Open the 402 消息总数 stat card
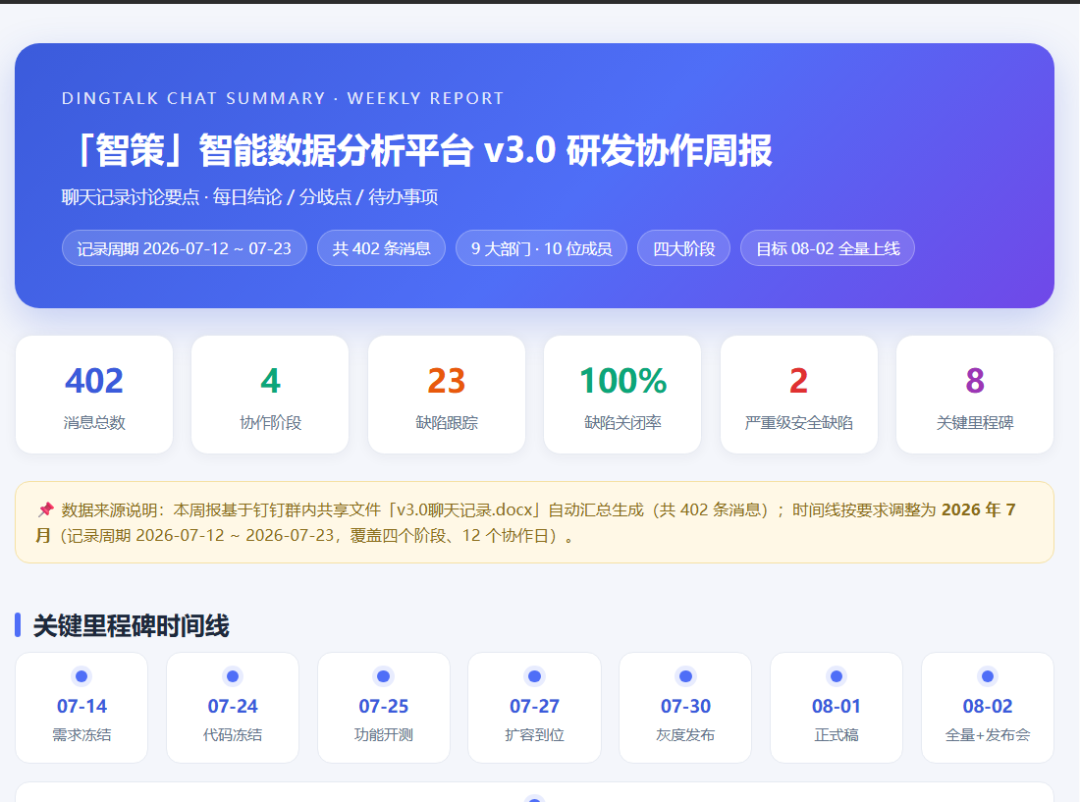This screenshot has height=802, width=1080. click(x=94, y=395)
